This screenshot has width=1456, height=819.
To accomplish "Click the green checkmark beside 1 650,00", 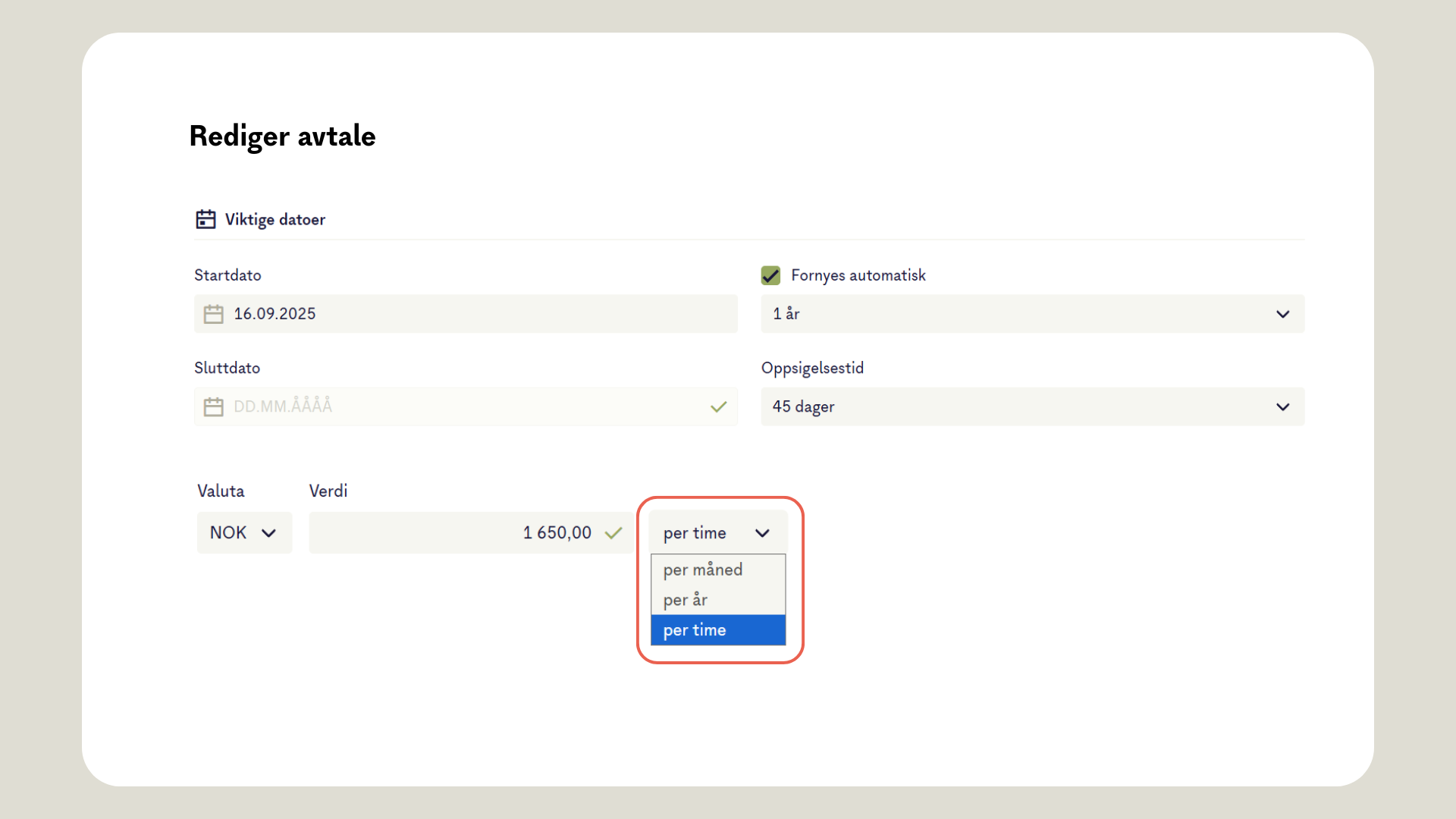I will click(613, 533).
